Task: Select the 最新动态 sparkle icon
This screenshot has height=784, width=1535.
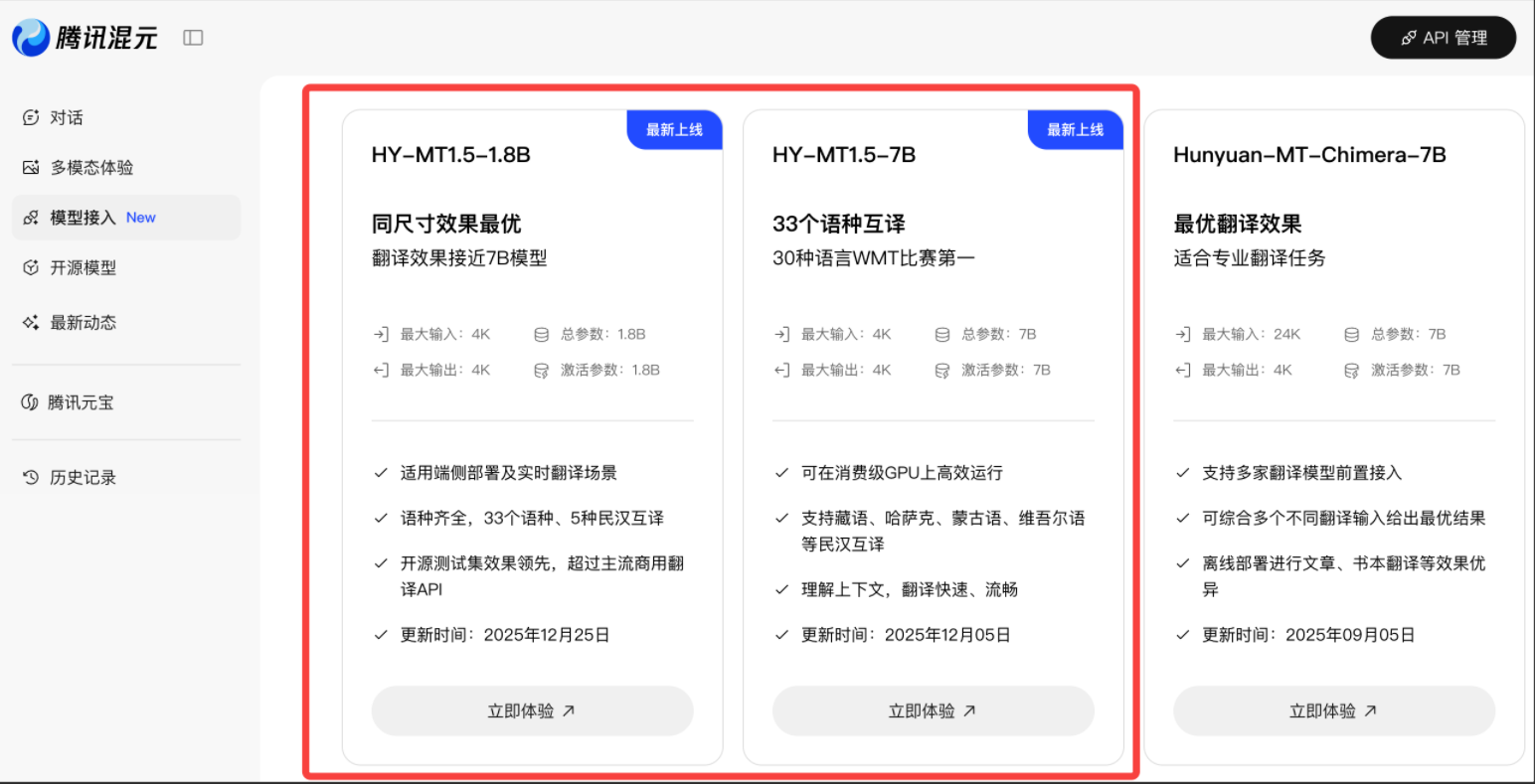Action: 31,321
